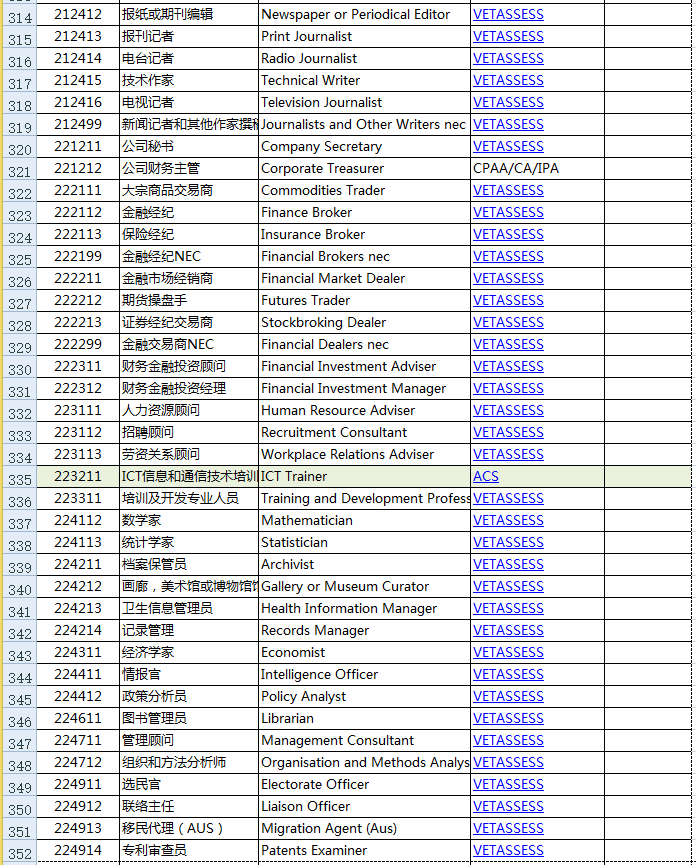The height and width of the screenshot is (865, 696).
Task: Select the cell 'Commodities Trader'
Action: (364, 191)
